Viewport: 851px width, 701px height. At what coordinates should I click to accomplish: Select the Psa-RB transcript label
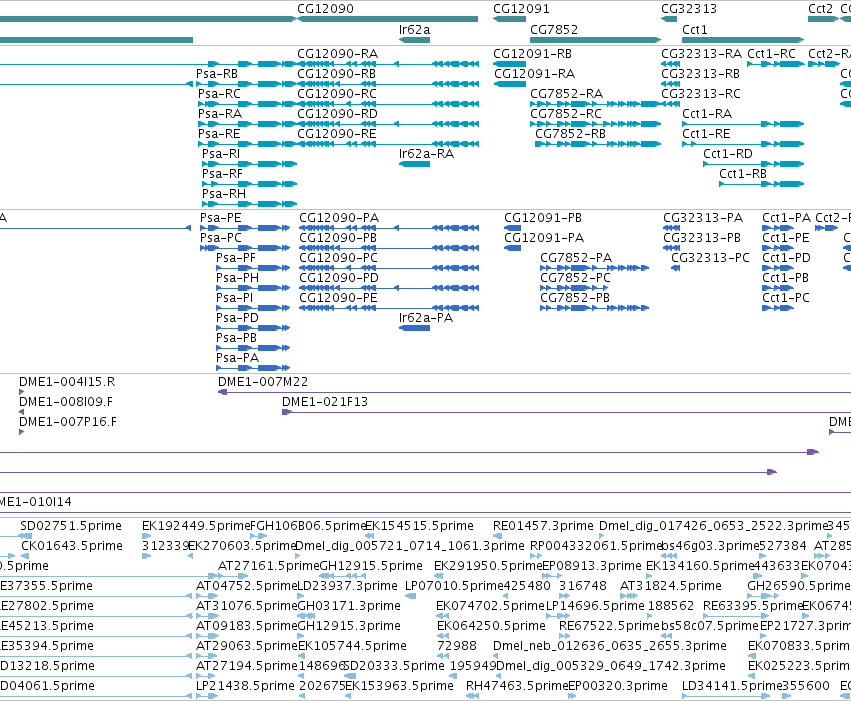point(217,74)
